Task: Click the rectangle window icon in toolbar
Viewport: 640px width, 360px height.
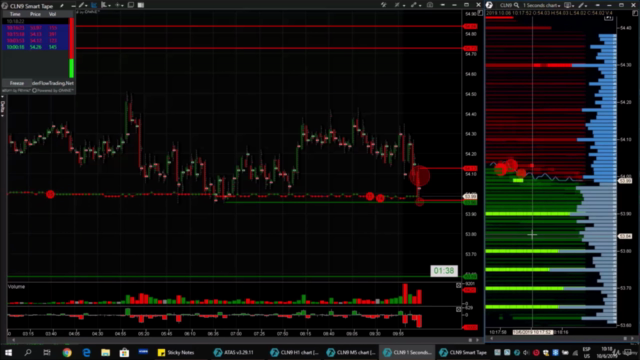Action: point(131,5)
